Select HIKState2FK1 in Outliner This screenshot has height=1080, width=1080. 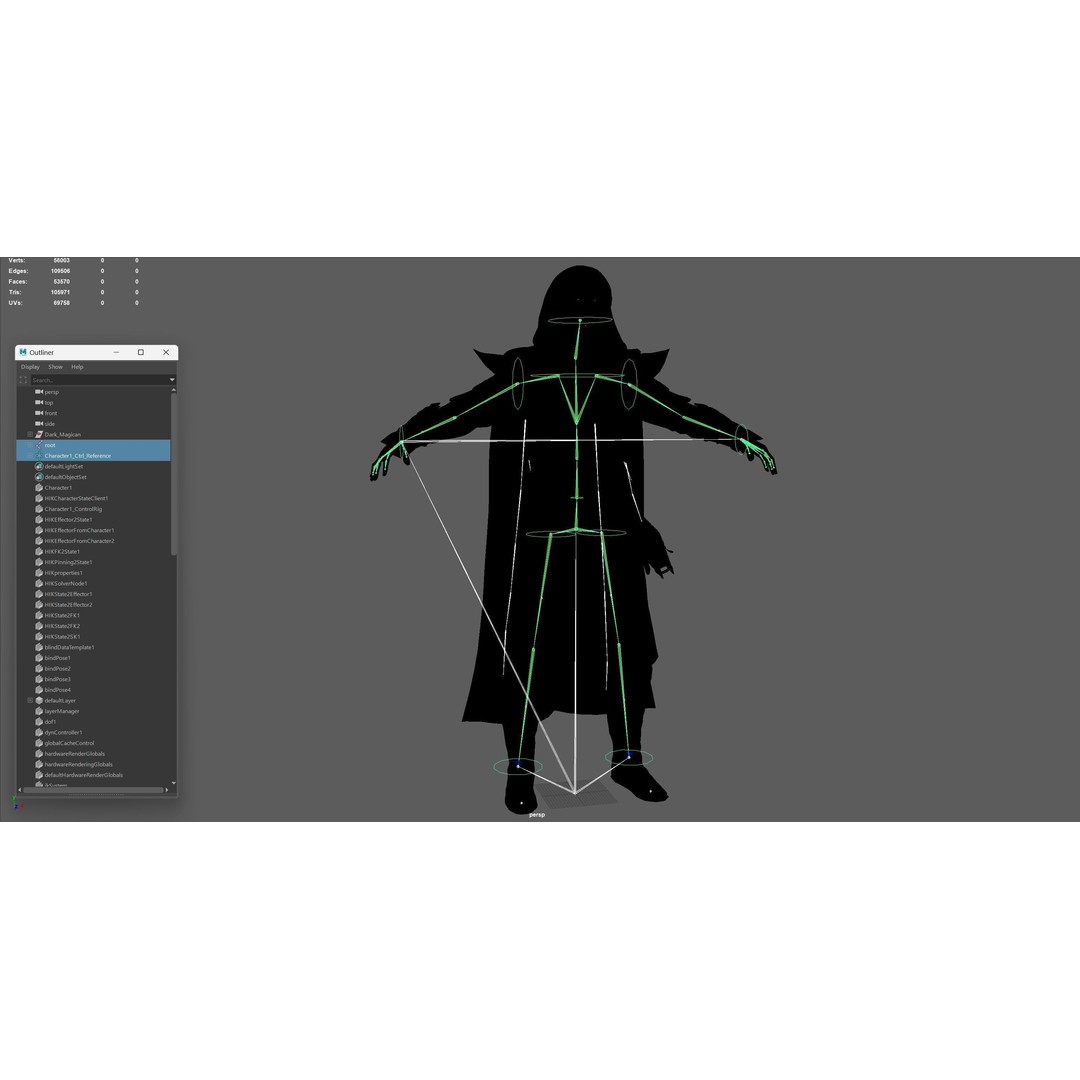click(x=62, y=616)
